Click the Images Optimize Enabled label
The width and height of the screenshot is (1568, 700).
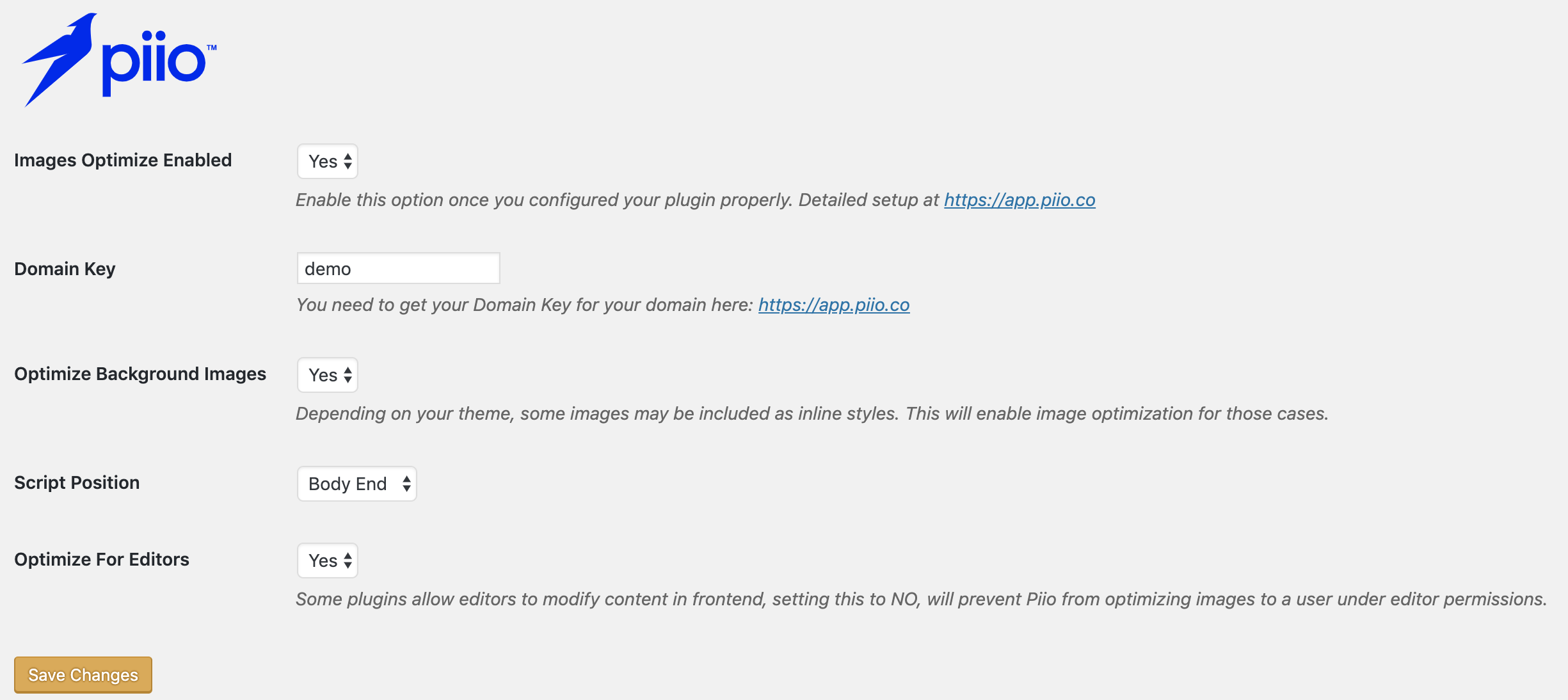point(123,160)
